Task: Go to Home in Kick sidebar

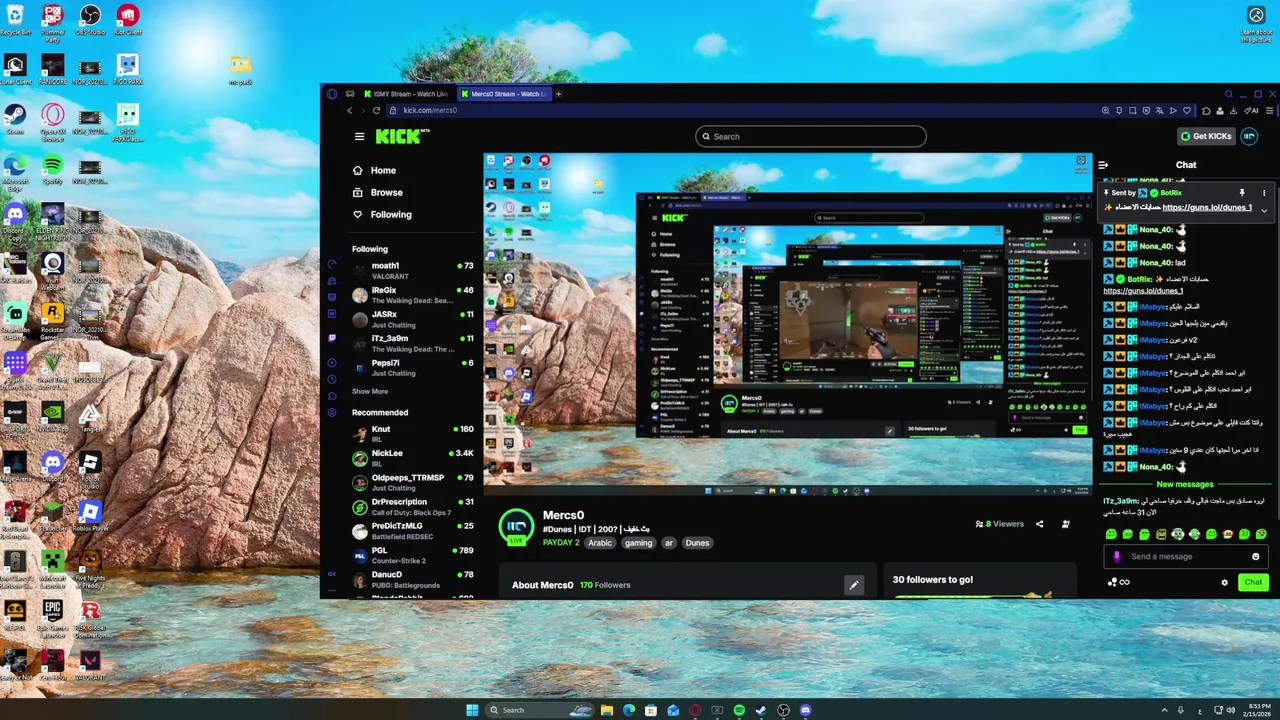Action: pyautogui.click(x=374, y=170)
